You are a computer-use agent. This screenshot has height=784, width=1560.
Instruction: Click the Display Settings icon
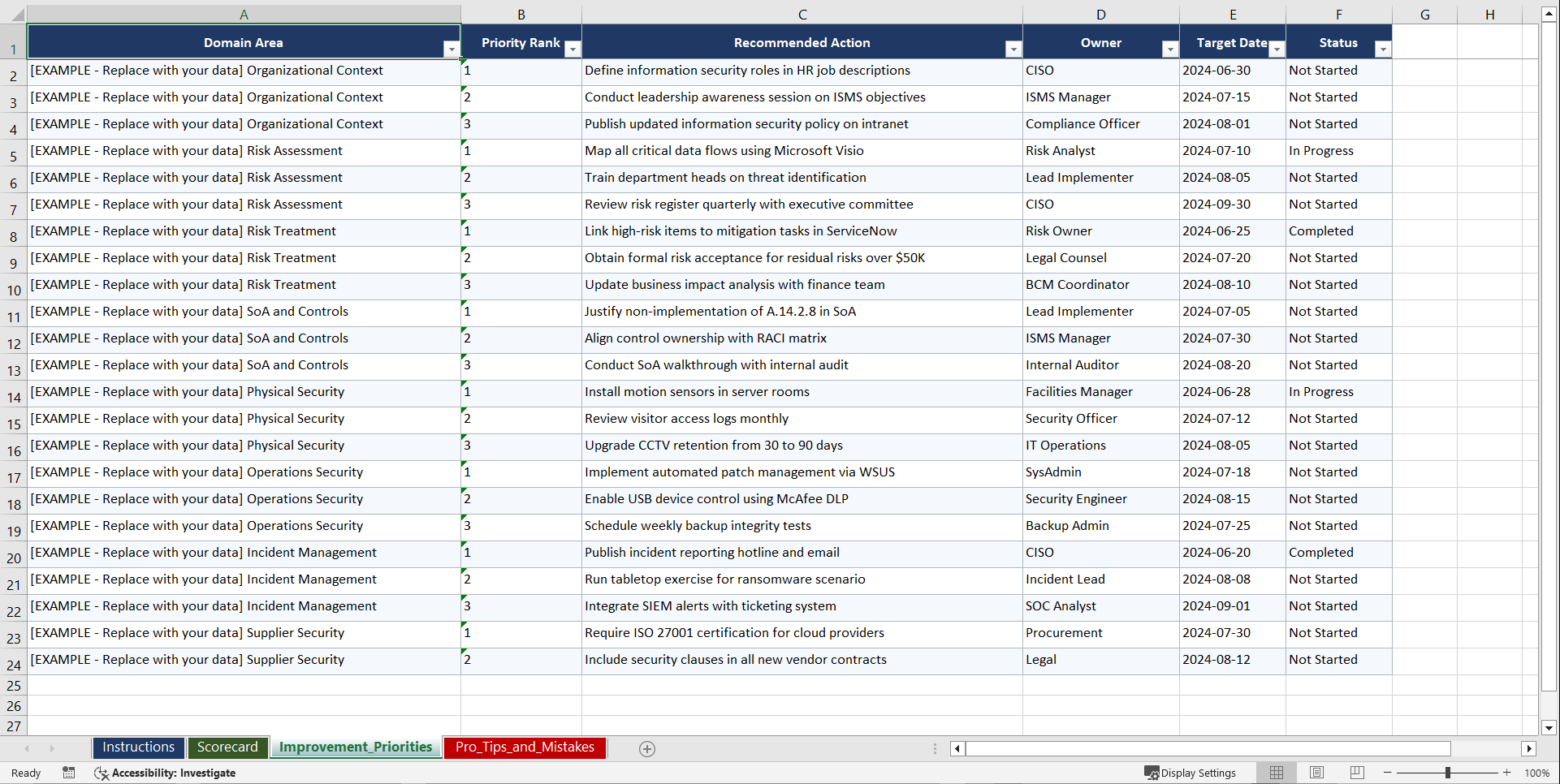tap(1151, 773)
